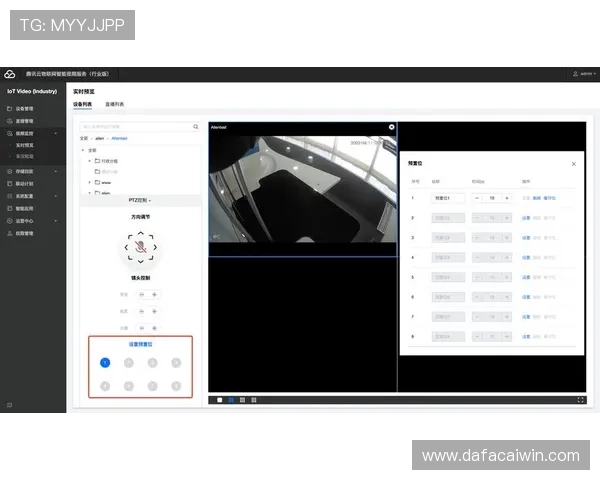600x480 pixels.
Task: Click 设置 link in preset row 8
Action: click(526, 336)
